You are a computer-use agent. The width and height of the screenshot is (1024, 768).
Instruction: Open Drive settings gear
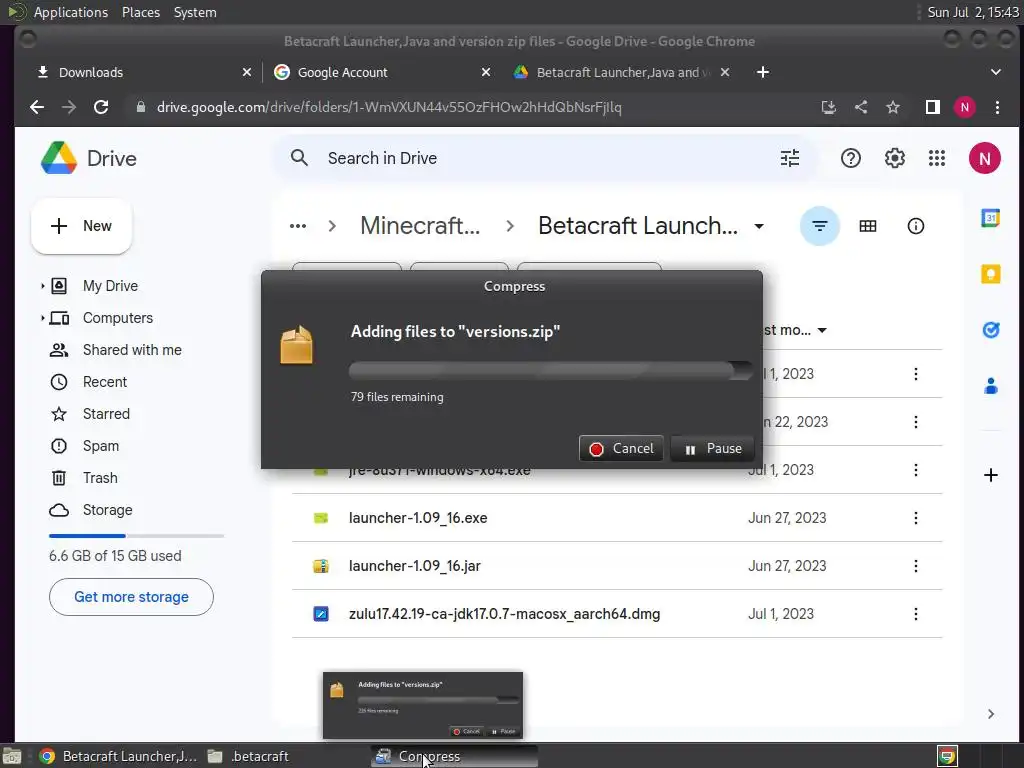click(894, 158)
